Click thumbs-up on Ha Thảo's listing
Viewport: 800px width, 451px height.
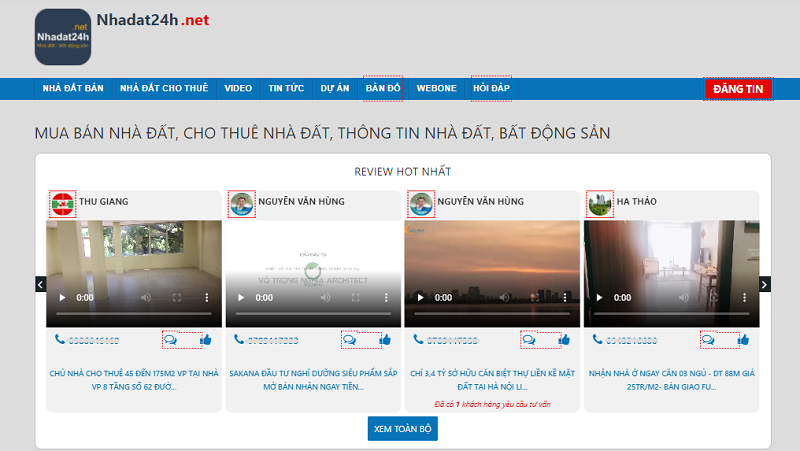[x=743, y=340]
